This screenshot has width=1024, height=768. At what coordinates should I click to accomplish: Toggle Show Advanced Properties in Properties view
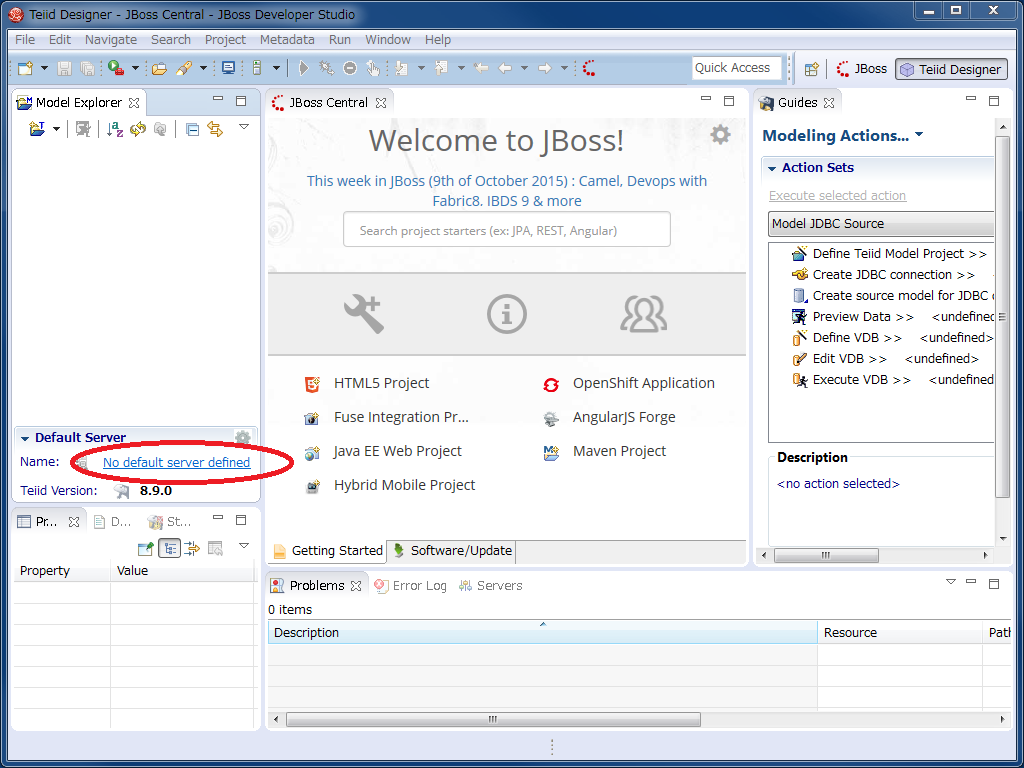(x=192, y=549)
